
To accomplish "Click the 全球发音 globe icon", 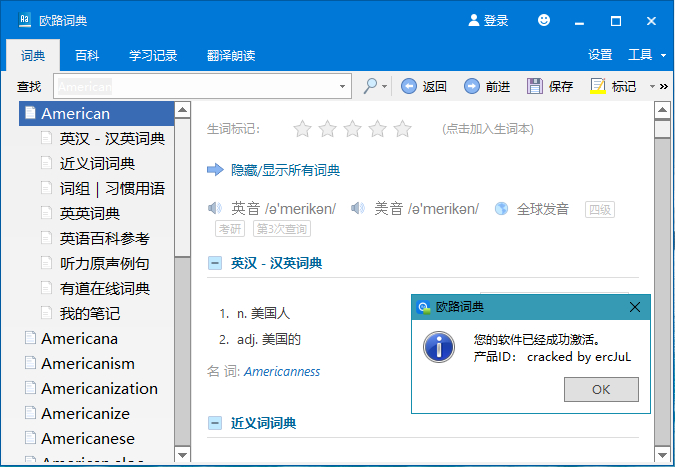I will click(x=501, y=209).
